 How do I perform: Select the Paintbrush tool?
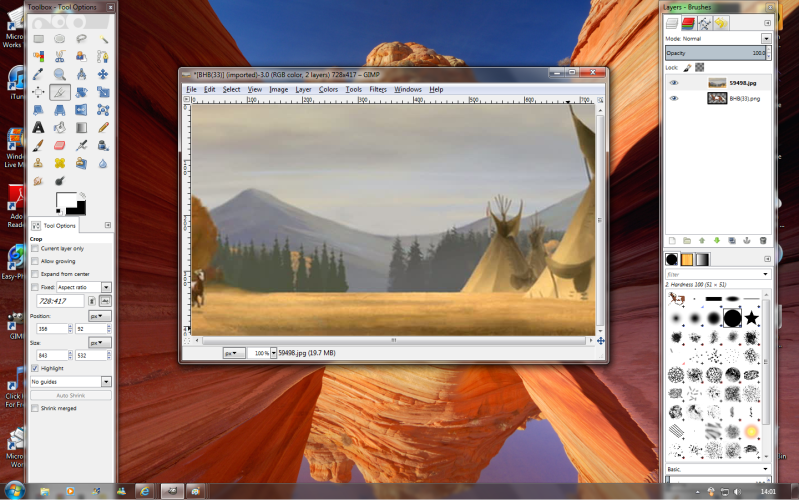coord(38,146)
